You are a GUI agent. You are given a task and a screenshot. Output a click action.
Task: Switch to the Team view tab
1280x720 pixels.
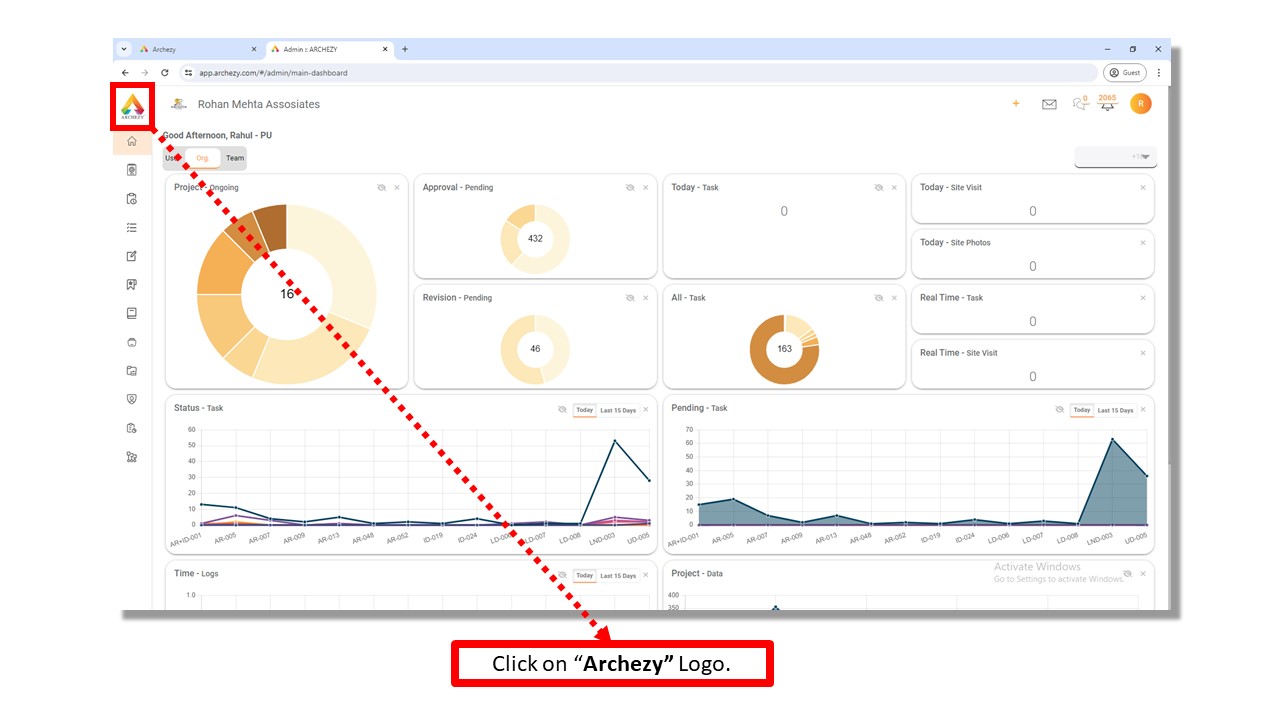point(234,158)
